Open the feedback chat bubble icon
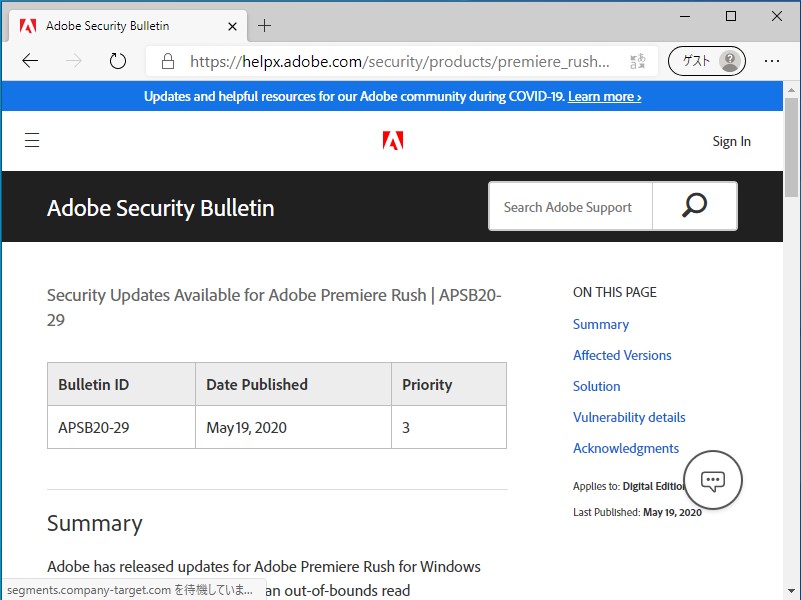The width and height of the screenshot is (801, 600). point(712,480)
